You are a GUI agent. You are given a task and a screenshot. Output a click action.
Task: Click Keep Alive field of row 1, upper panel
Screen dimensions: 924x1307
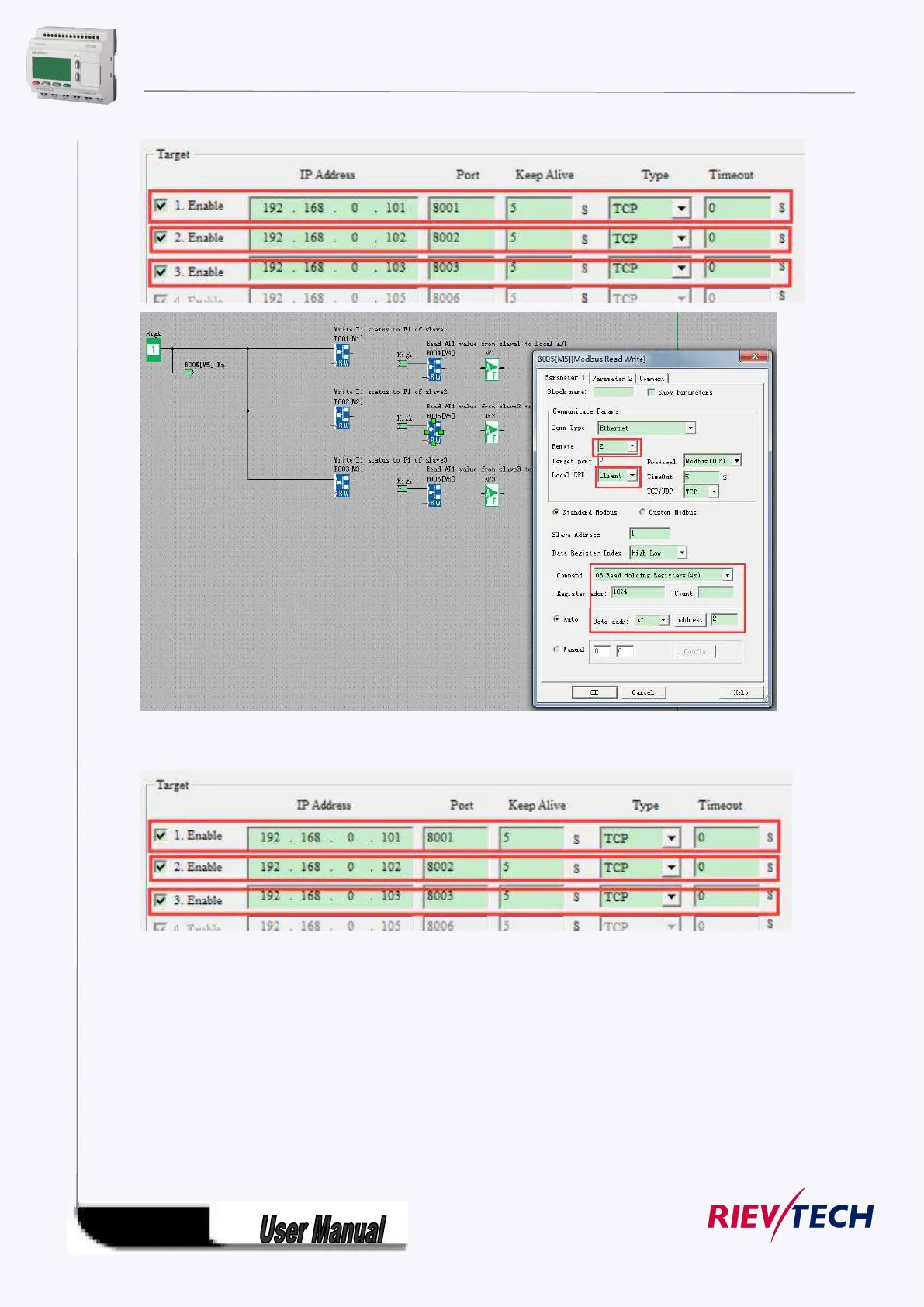(539, 208)
